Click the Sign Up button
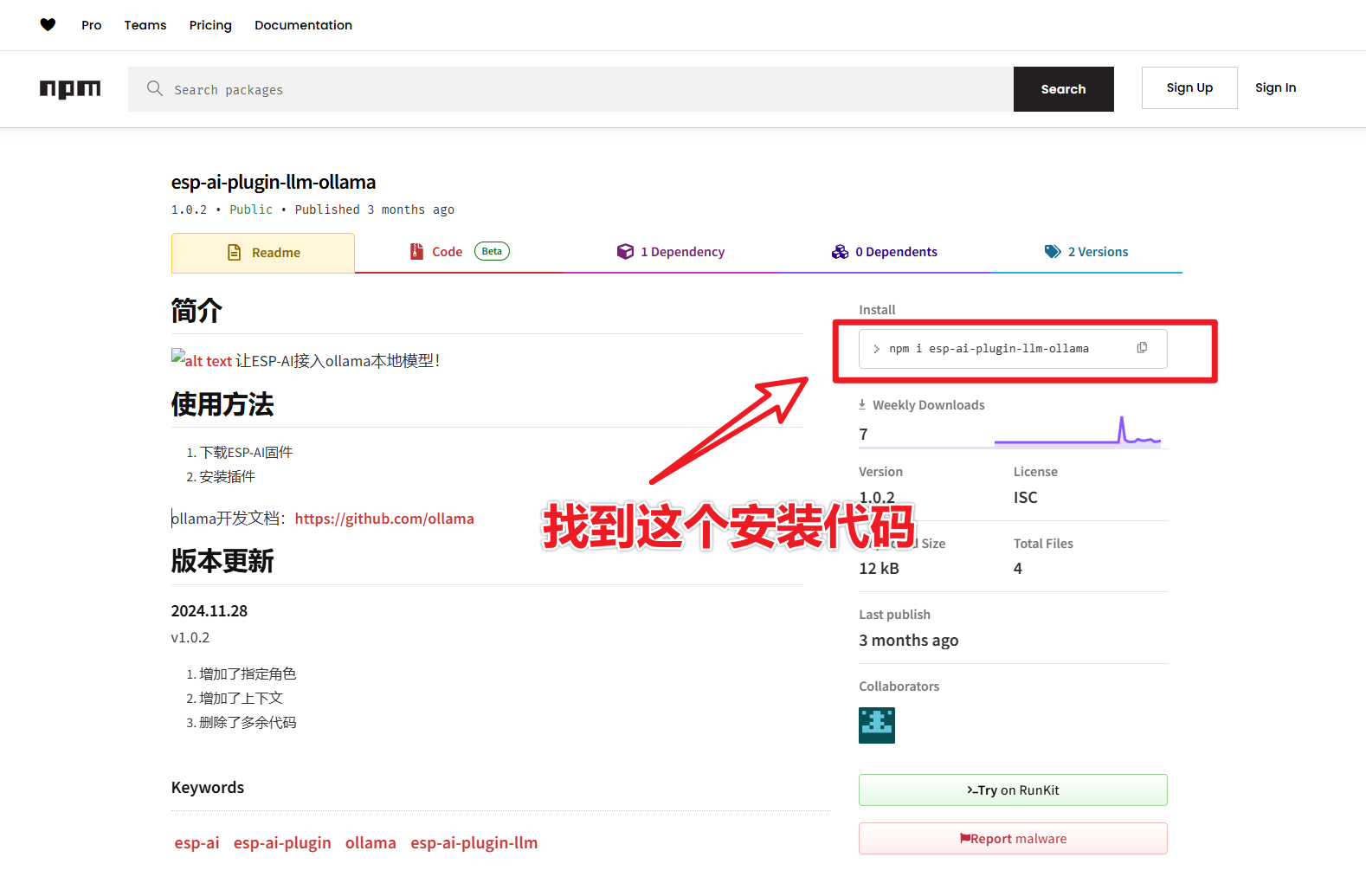 click(x=1189, y=88)
